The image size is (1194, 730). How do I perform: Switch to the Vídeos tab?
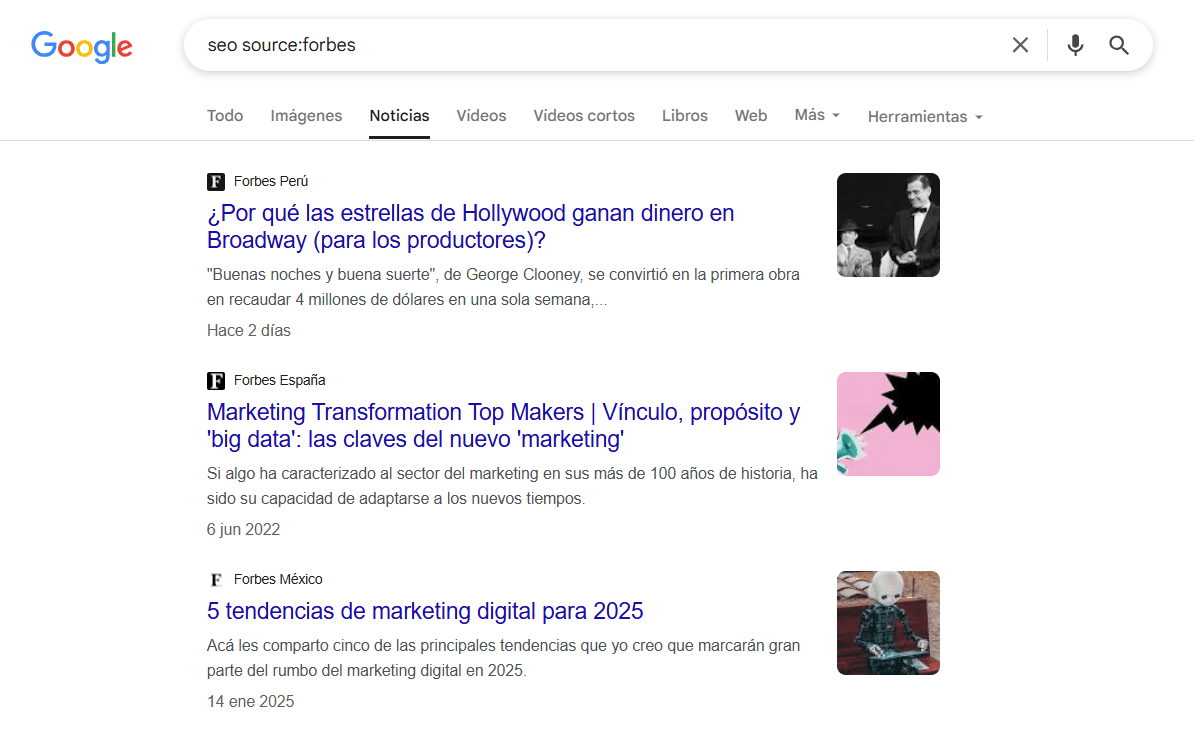coord(481,115)
